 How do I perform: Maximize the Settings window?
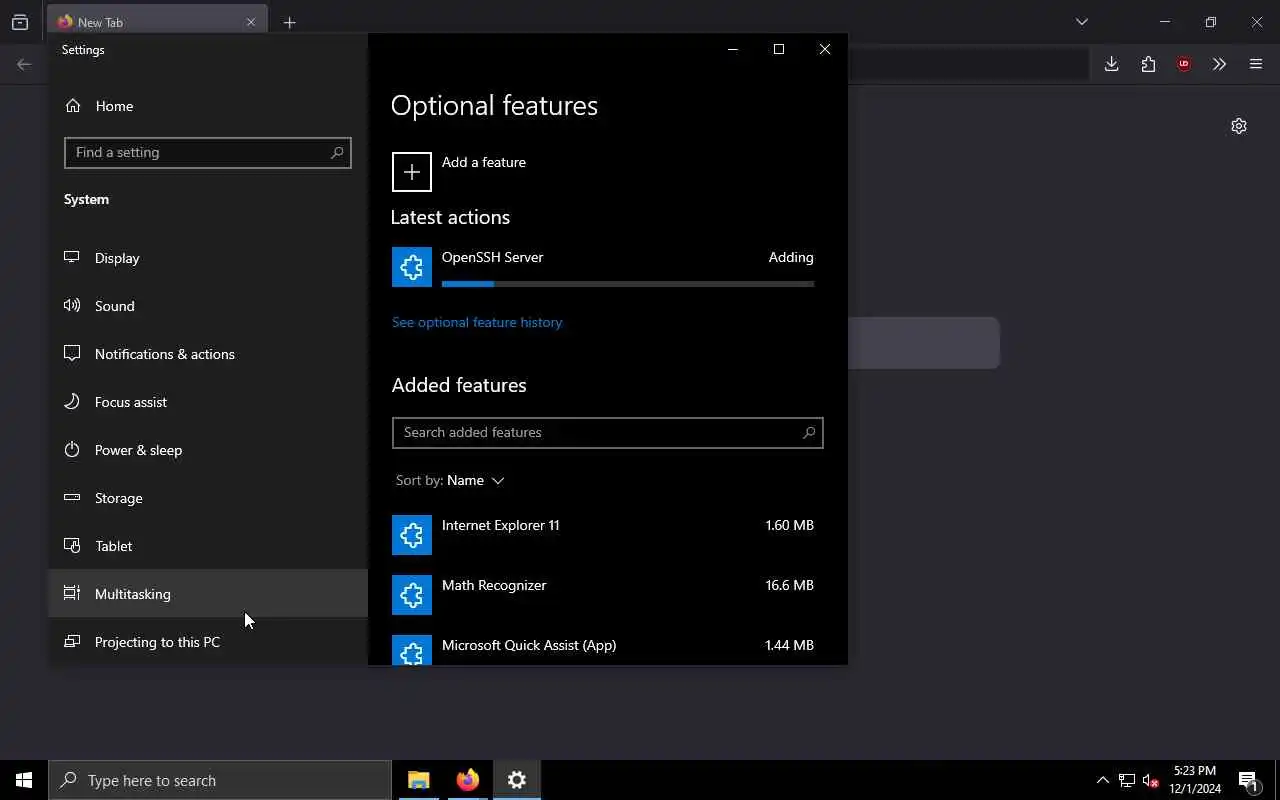779,49
